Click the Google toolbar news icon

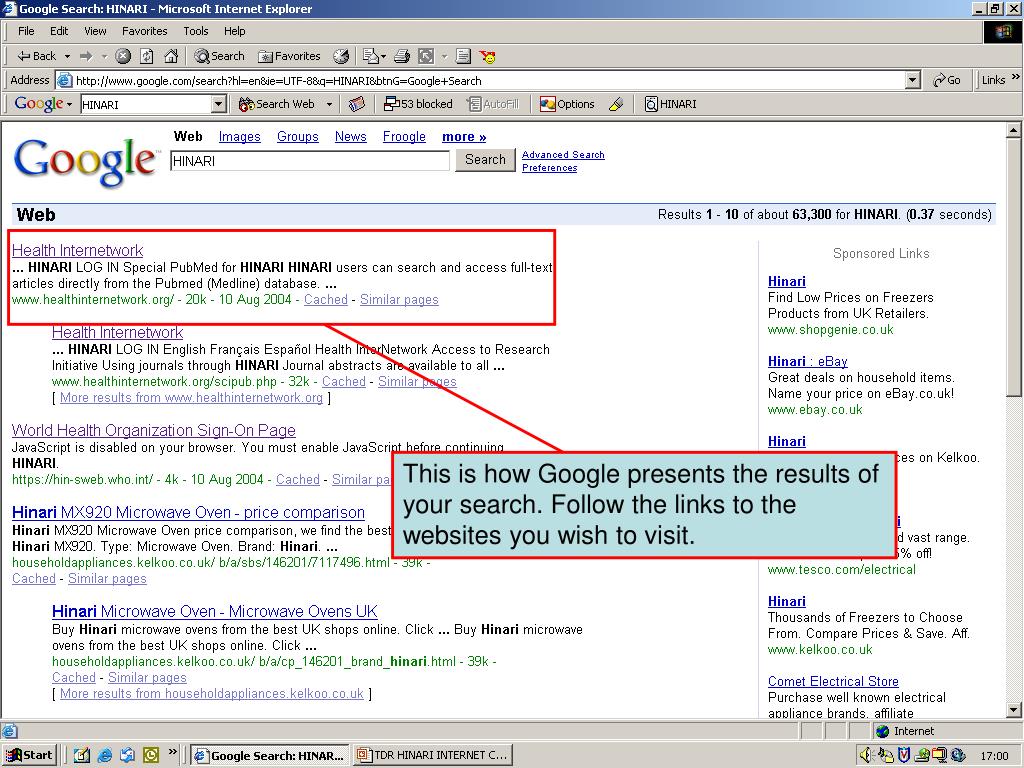pos(357,104)
